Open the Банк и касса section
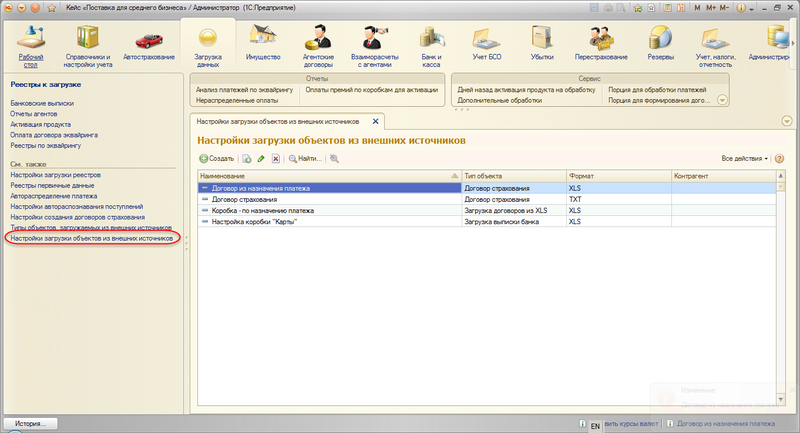The image size is (800, 433). (x=432, y=44)
